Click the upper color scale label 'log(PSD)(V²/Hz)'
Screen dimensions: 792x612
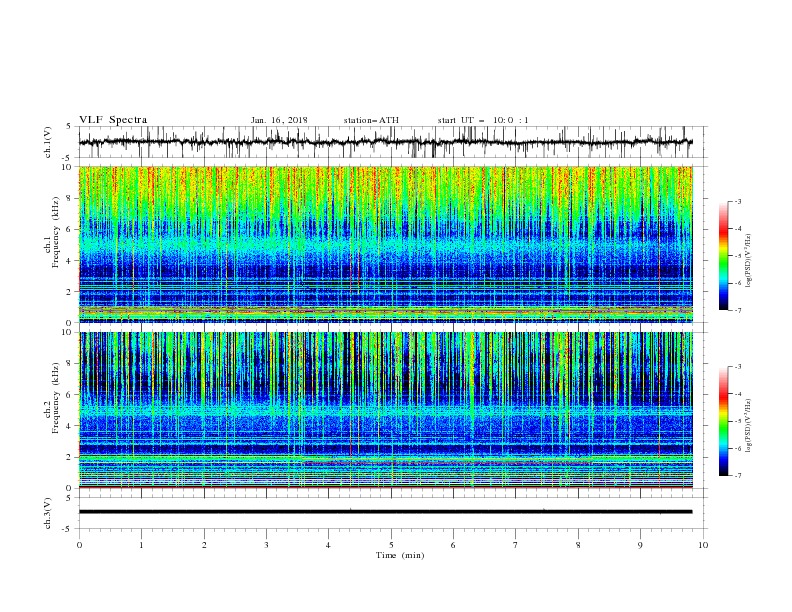pos(749,261)
